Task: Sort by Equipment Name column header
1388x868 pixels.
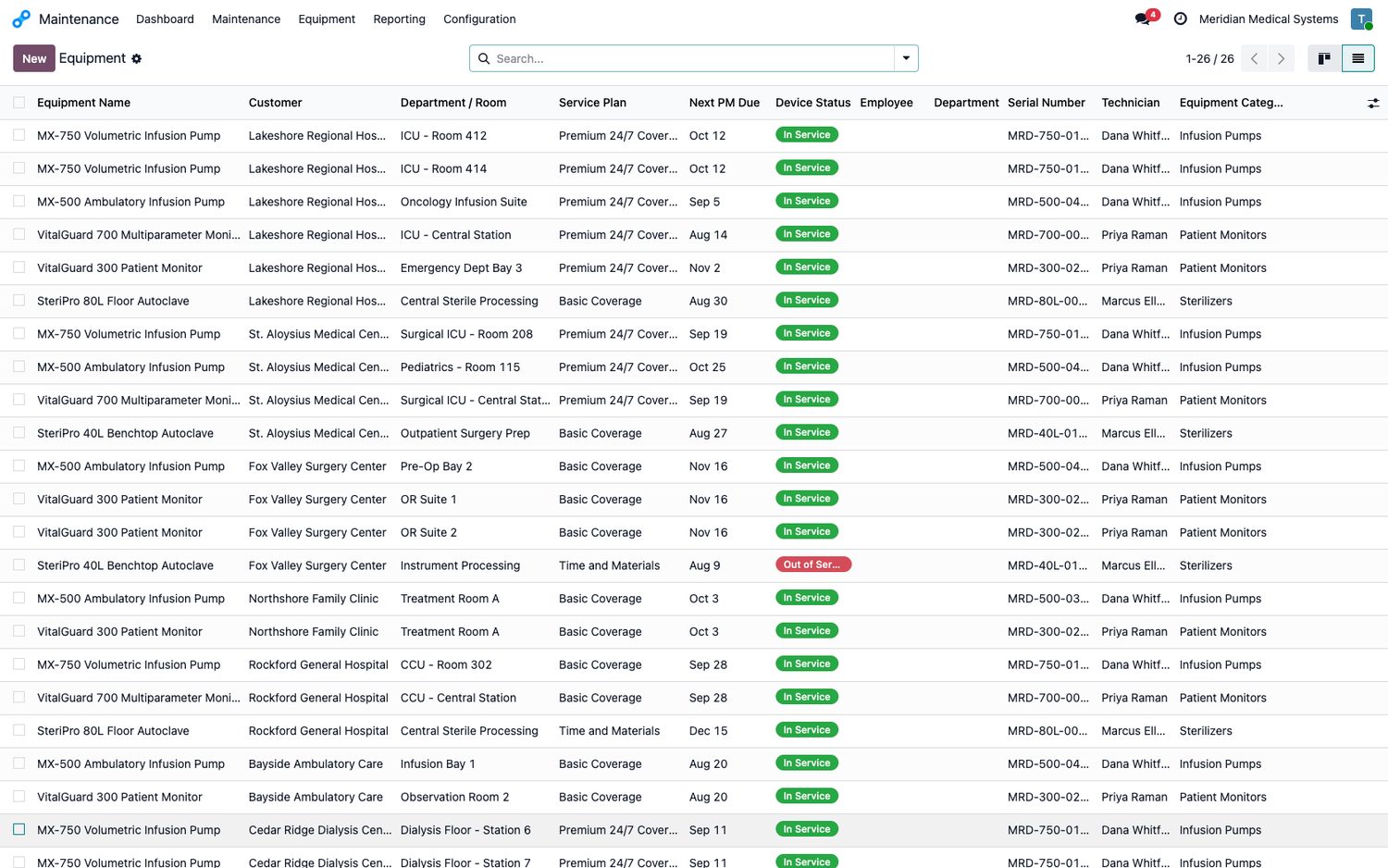Action: 83,103
